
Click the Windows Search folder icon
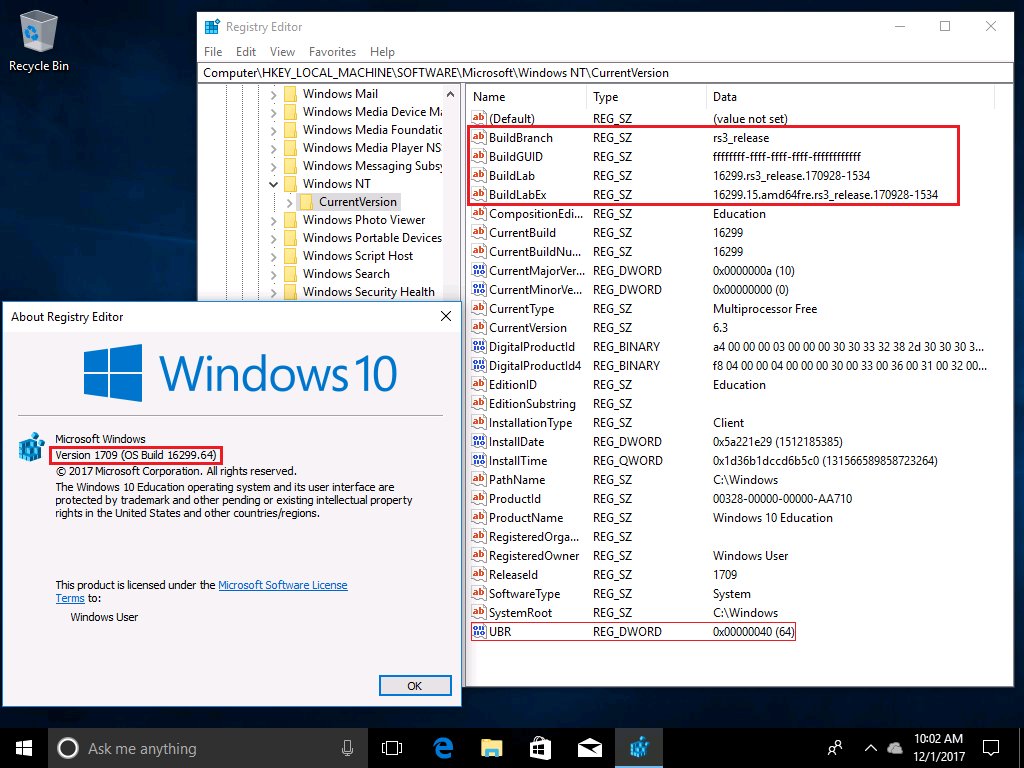coord(291,274)
